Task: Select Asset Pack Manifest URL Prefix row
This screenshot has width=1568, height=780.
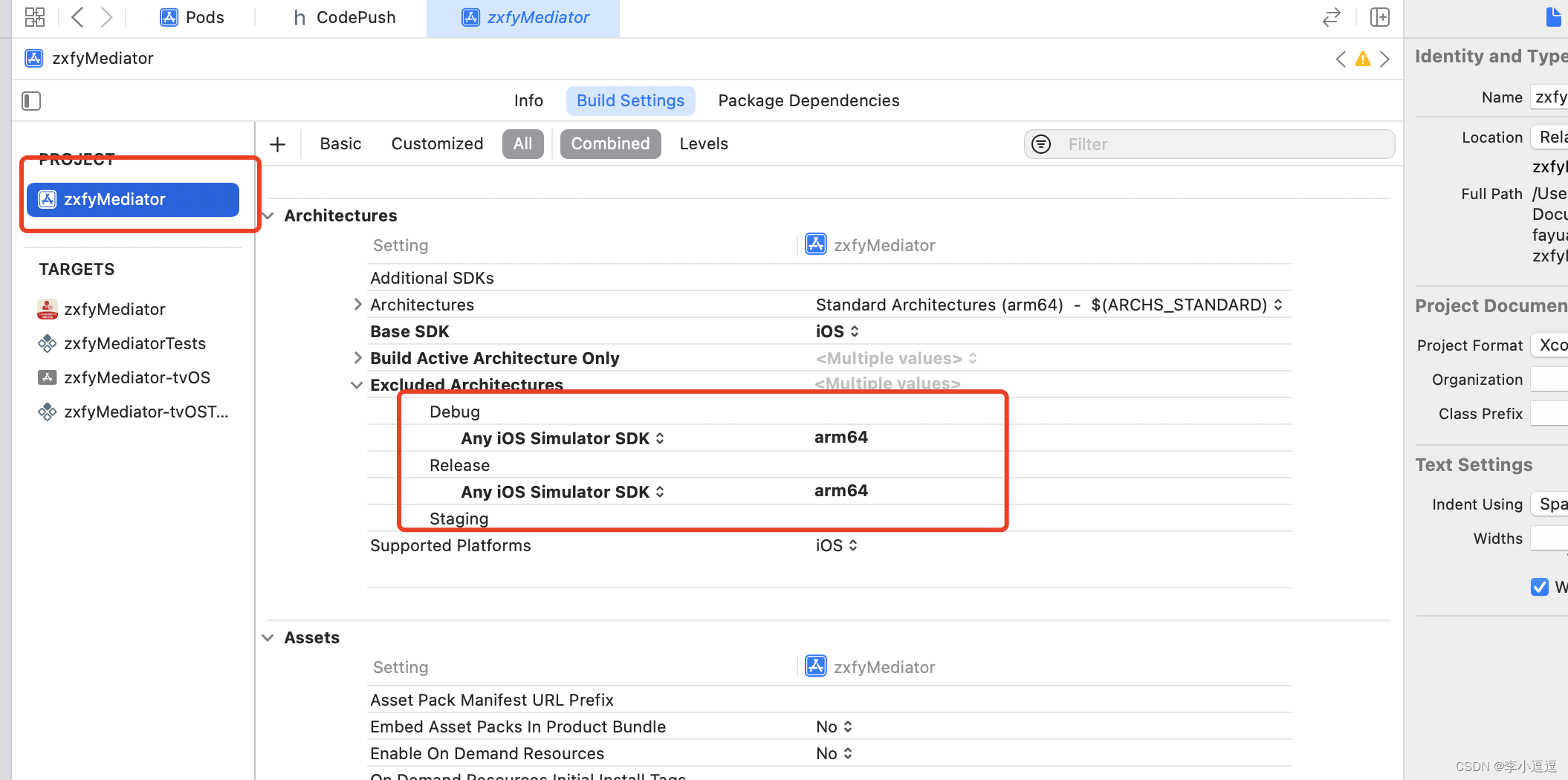Action: click(x=829, y=700)
